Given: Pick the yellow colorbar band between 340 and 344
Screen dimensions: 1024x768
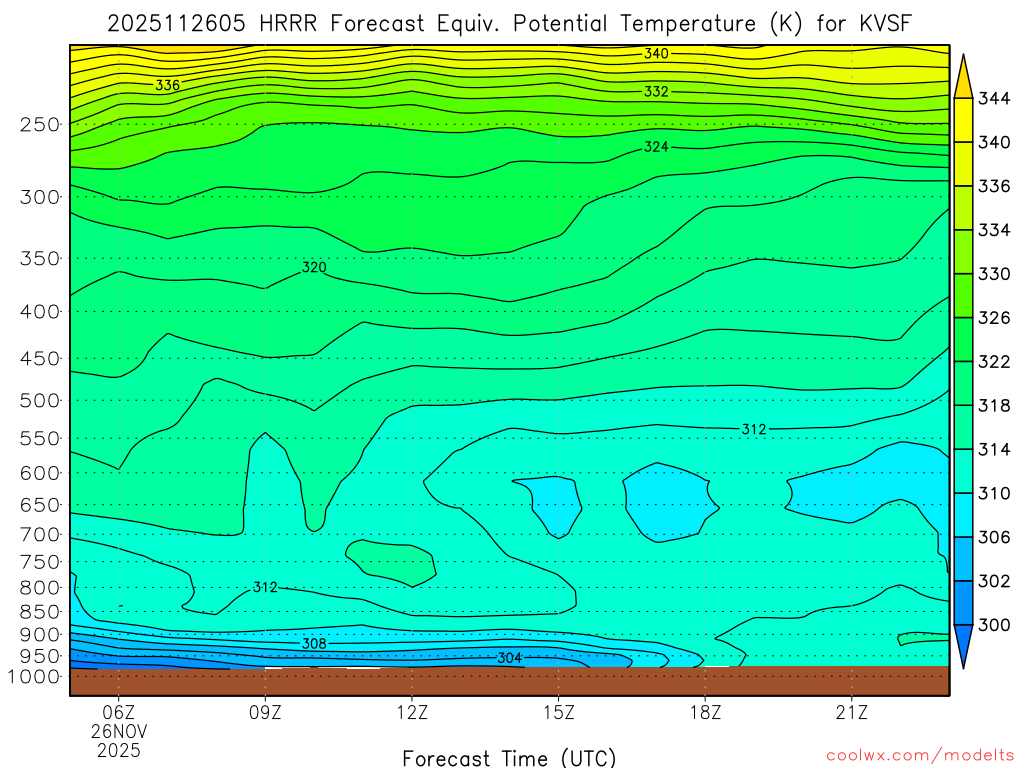Looking at the screenshot, I should pos(963,120).
